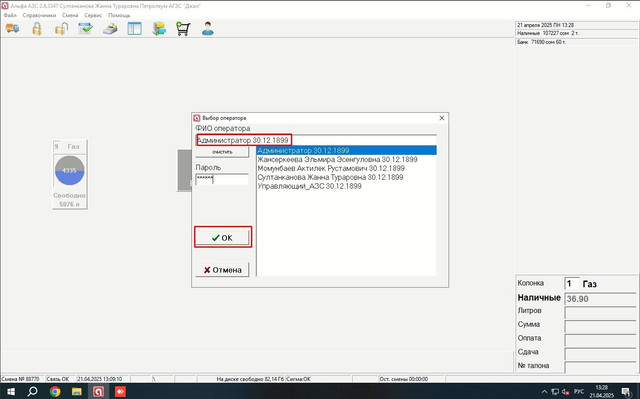The height and width of the screenshot is (399, 640).
Task: Click the Смена № 88770 status entry
Action: pos(22,379)
